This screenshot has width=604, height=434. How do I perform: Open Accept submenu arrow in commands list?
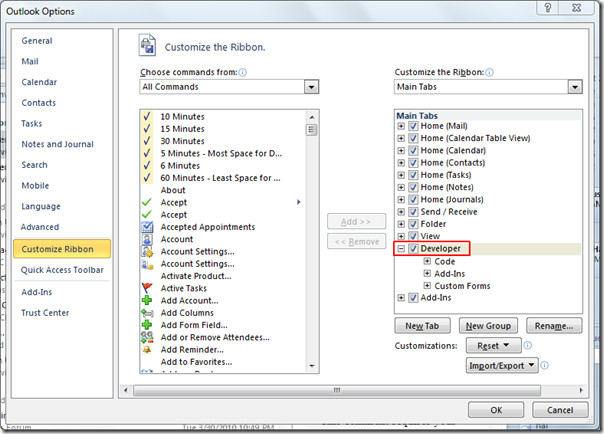click(299, 202)
